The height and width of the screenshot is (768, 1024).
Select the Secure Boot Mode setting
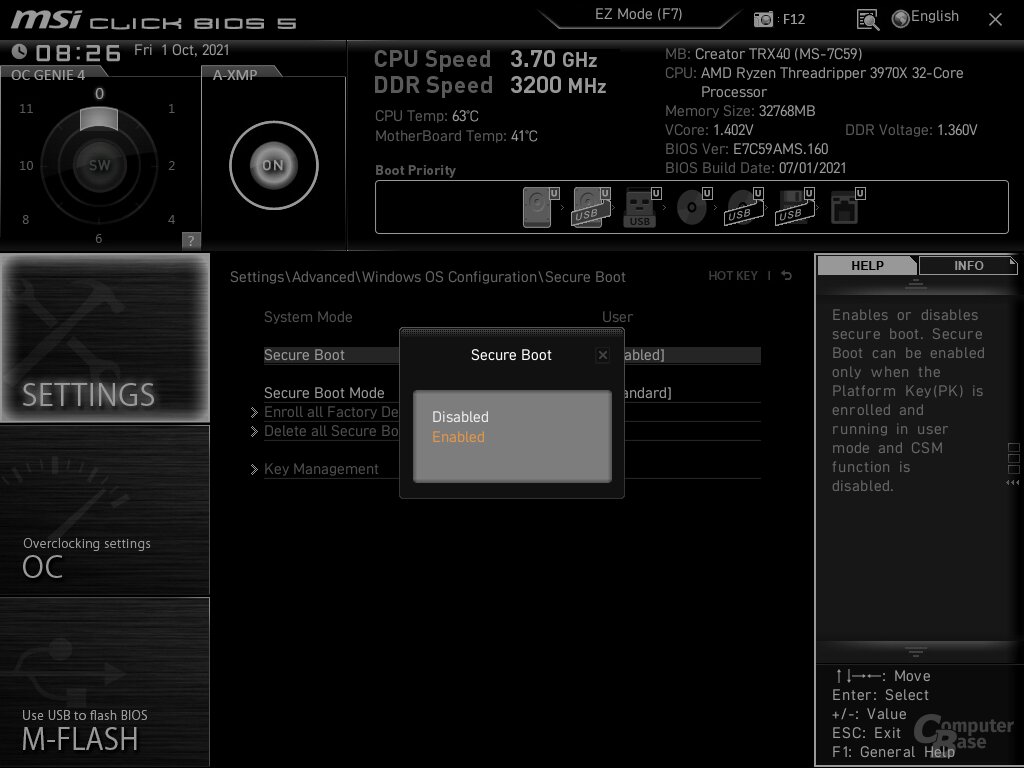point(512,393)
